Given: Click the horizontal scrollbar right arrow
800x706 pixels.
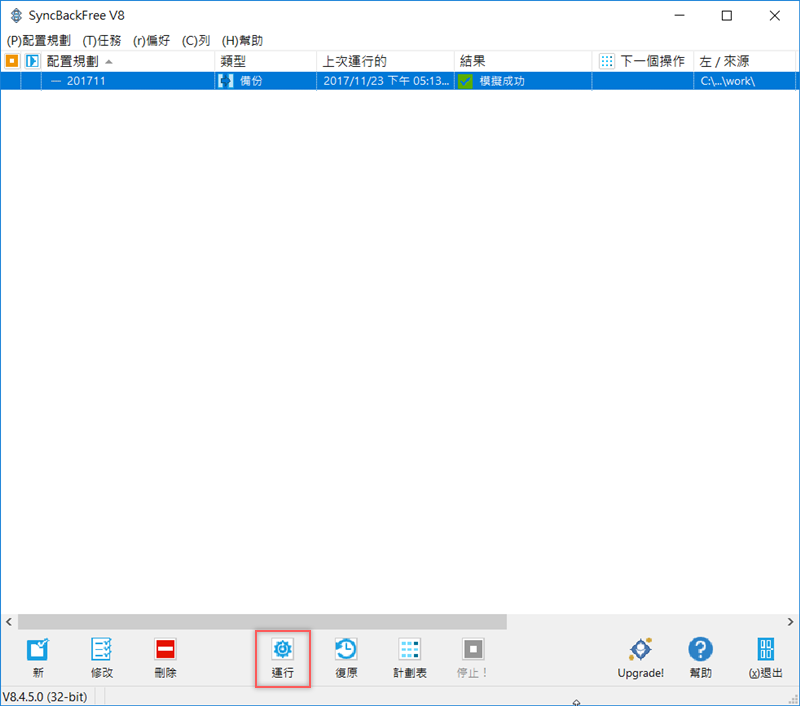Looking at the screenshot, I should tap(790, 622).
